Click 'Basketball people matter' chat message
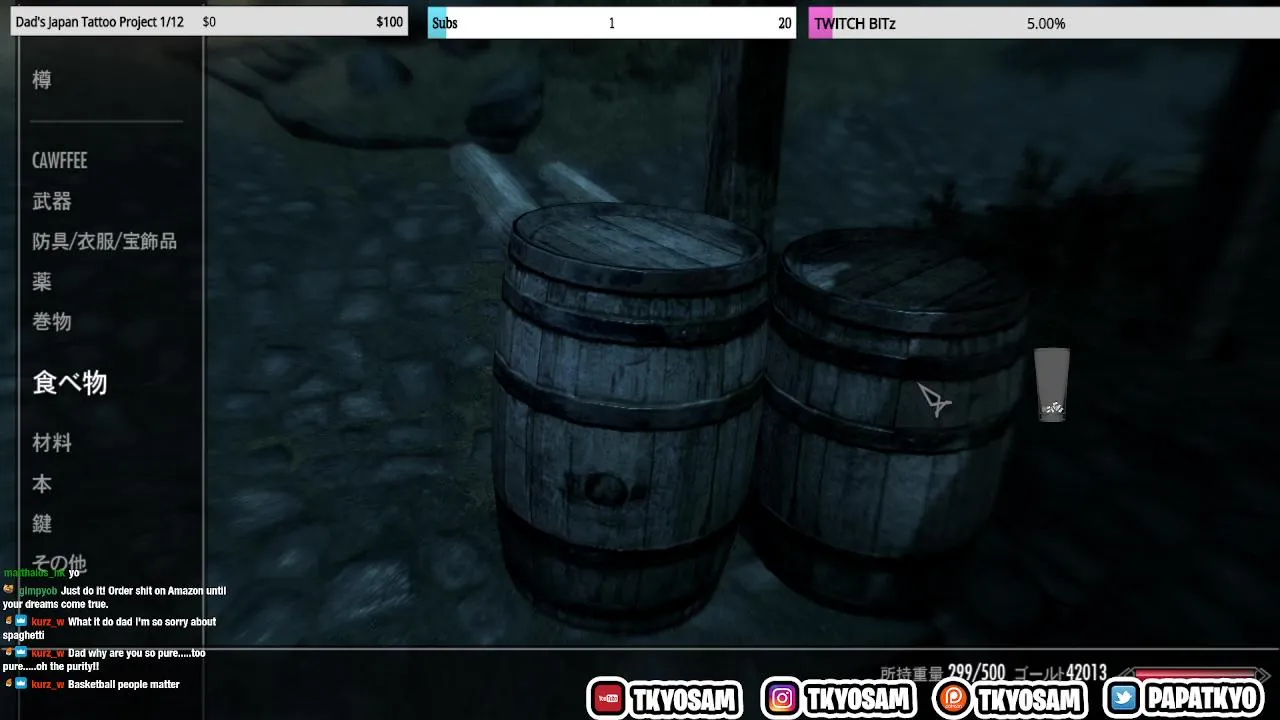Image resolution: width=1280 pixels, height=720 pixels. point(124,684)
